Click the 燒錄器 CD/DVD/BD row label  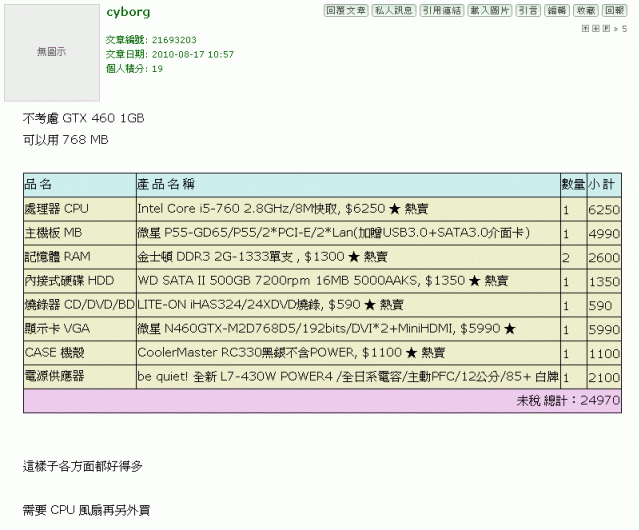click(80, 305)
